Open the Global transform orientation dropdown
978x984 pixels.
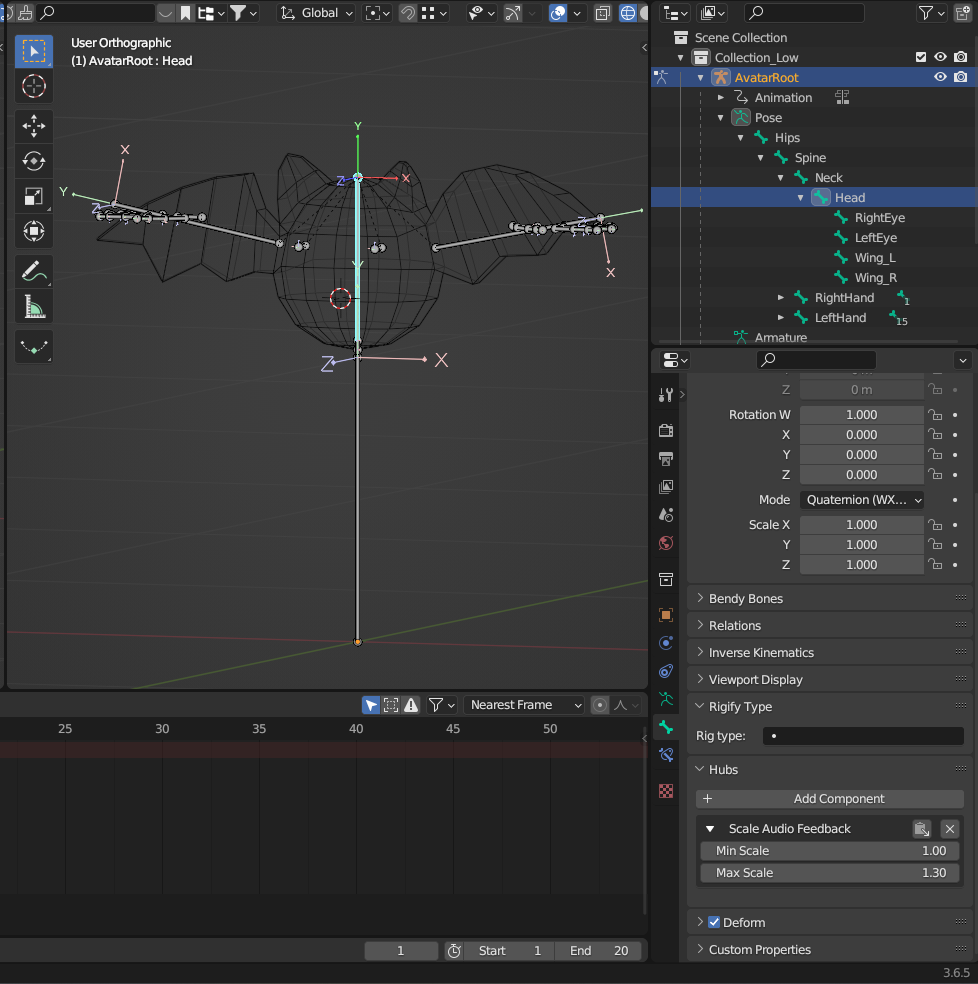point(317,13)
